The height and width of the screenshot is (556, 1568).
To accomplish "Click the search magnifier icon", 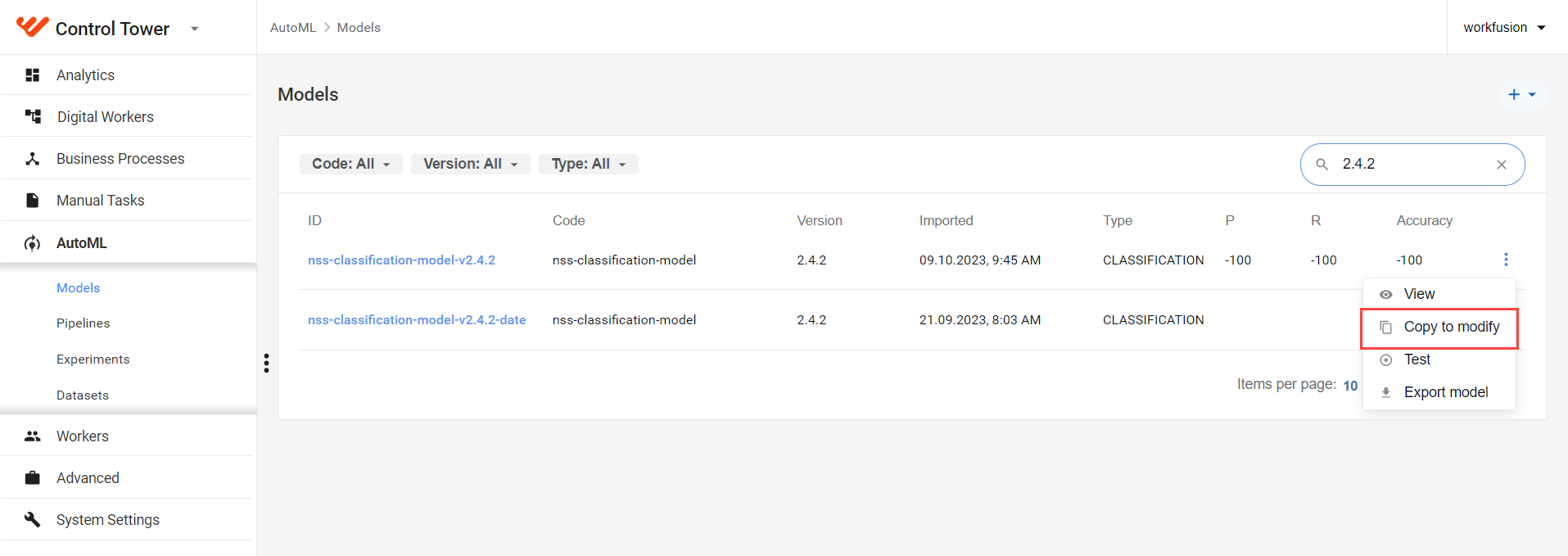I will (1322, 165).
